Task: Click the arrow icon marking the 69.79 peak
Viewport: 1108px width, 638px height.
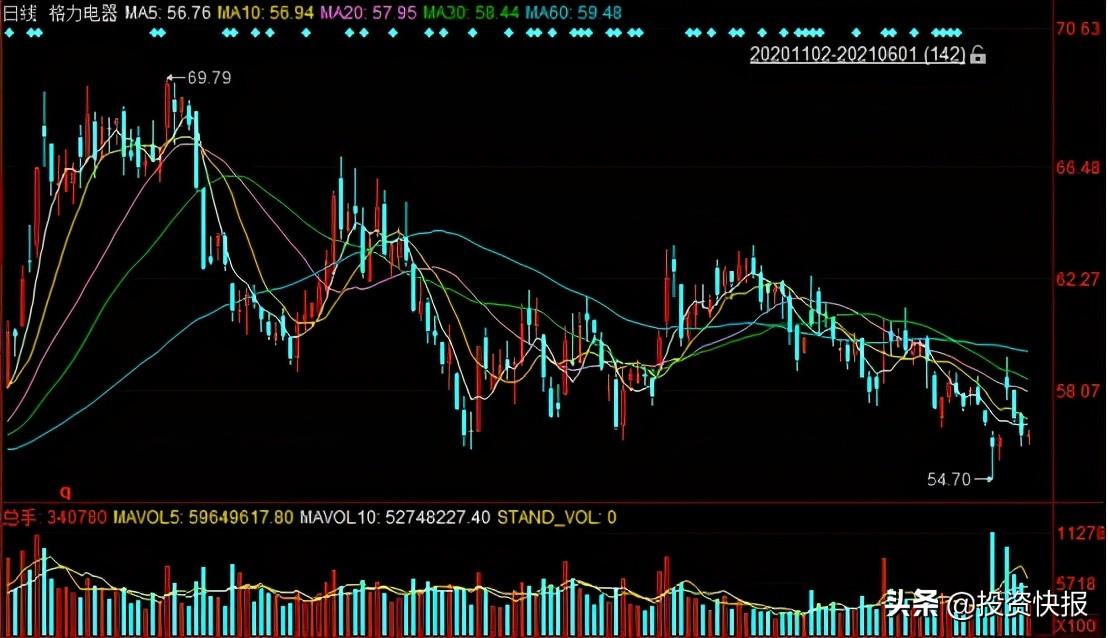Action: [171, 77]
